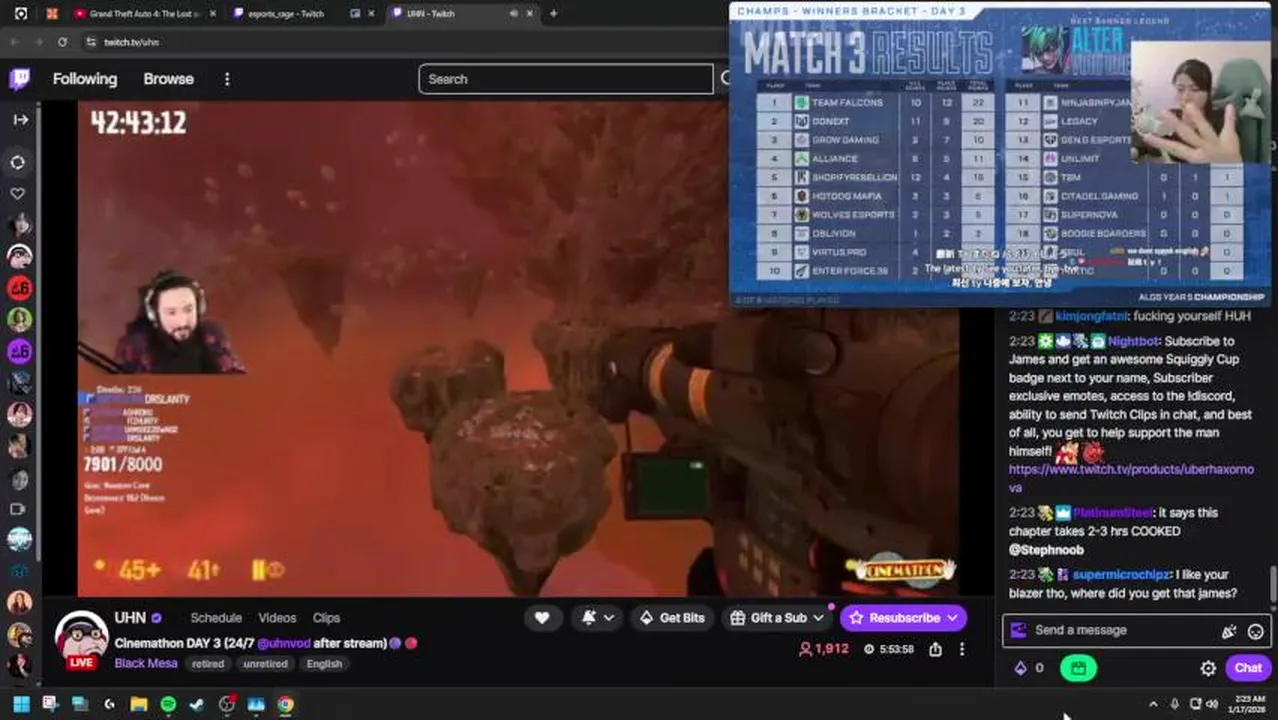Open the UHN channel avatar
1278x720 pixels.
coord(80,637)
